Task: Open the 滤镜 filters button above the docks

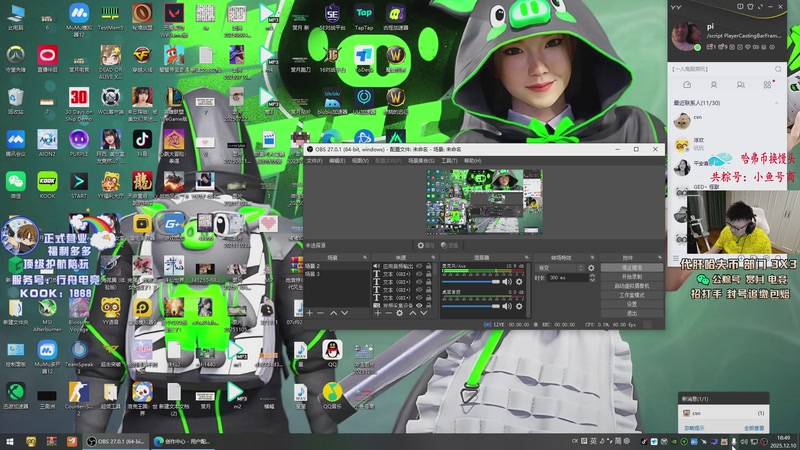Action: pos(449,245)
